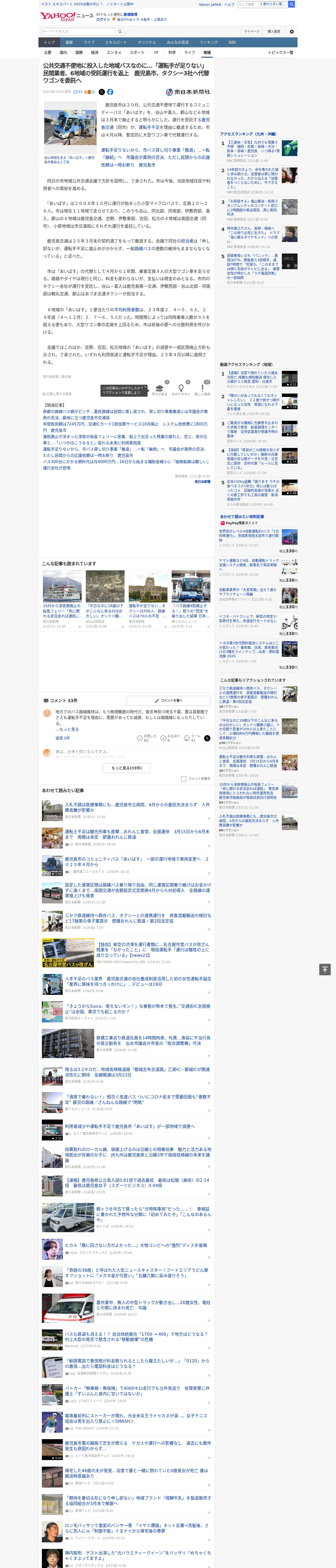The height and width of the screenshot is (1568, 336).
Task: Open paid article 世界初のレベル4自動運転EVバス
Action: [249, 536]
